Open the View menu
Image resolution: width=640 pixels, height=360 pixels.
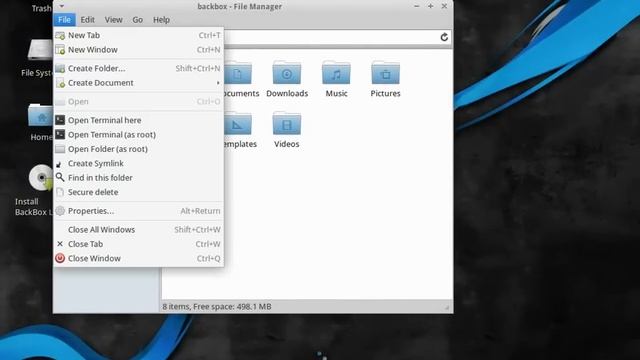pos(113,20)
